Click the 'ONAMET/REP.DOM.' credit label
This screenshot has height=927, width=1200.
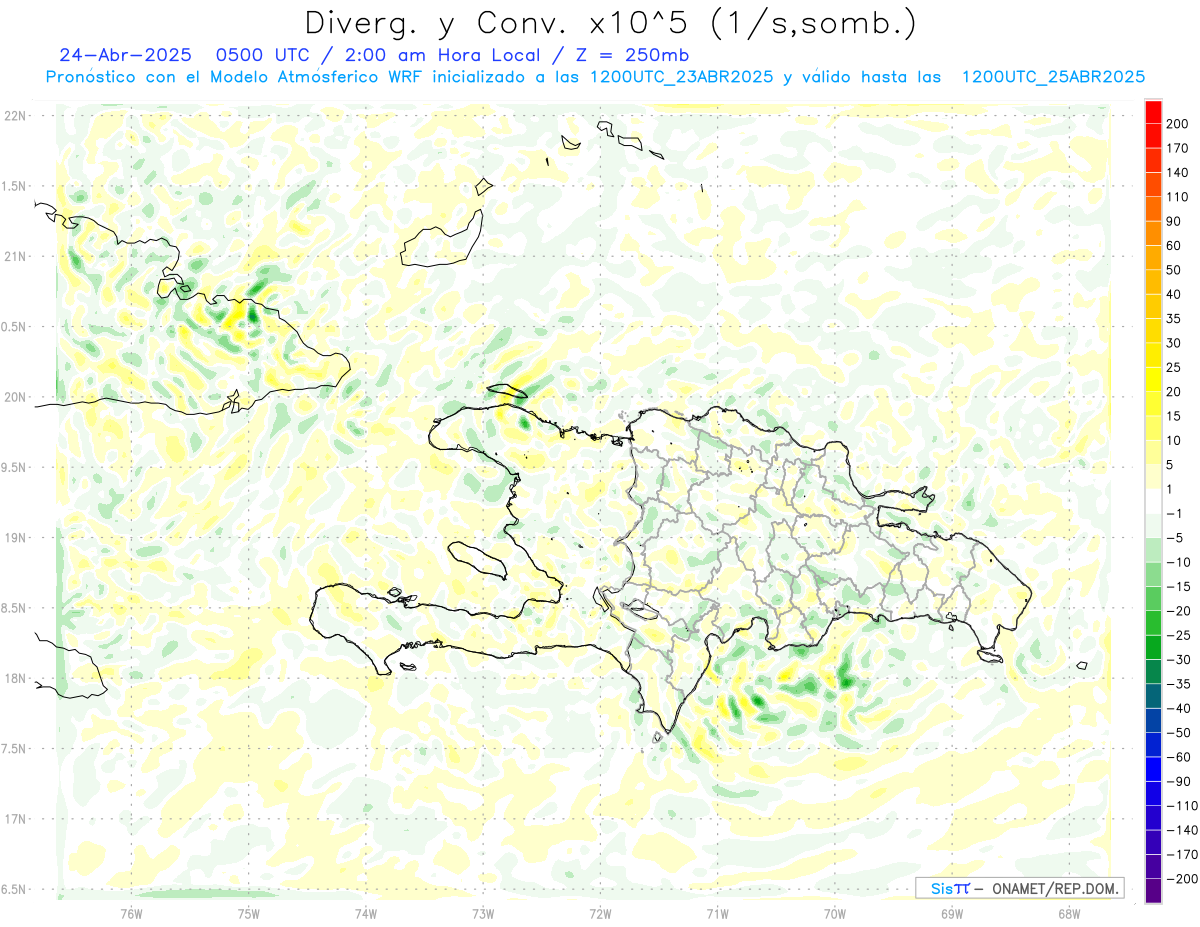(1055, 888)
